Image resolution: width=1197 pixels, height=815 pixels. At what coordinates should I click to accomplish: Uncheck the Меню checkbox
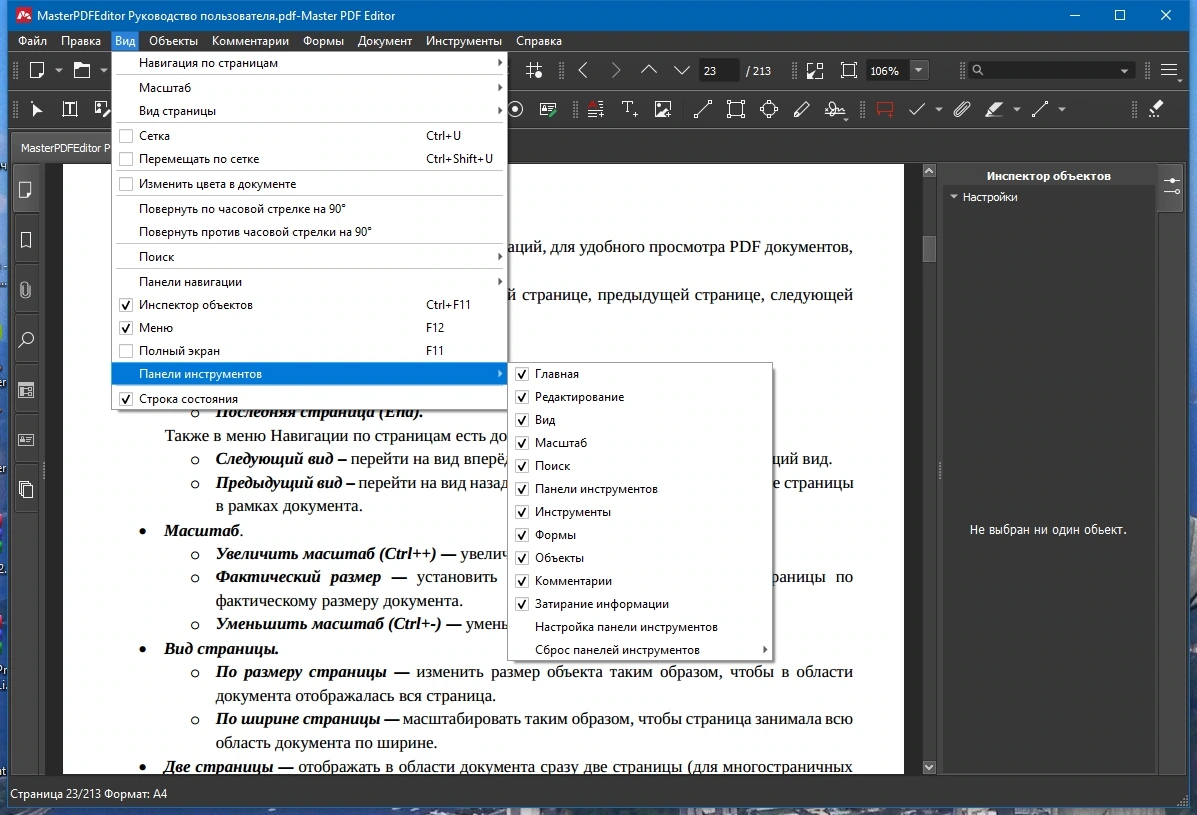pyautogui.click(x=127, y=328)
